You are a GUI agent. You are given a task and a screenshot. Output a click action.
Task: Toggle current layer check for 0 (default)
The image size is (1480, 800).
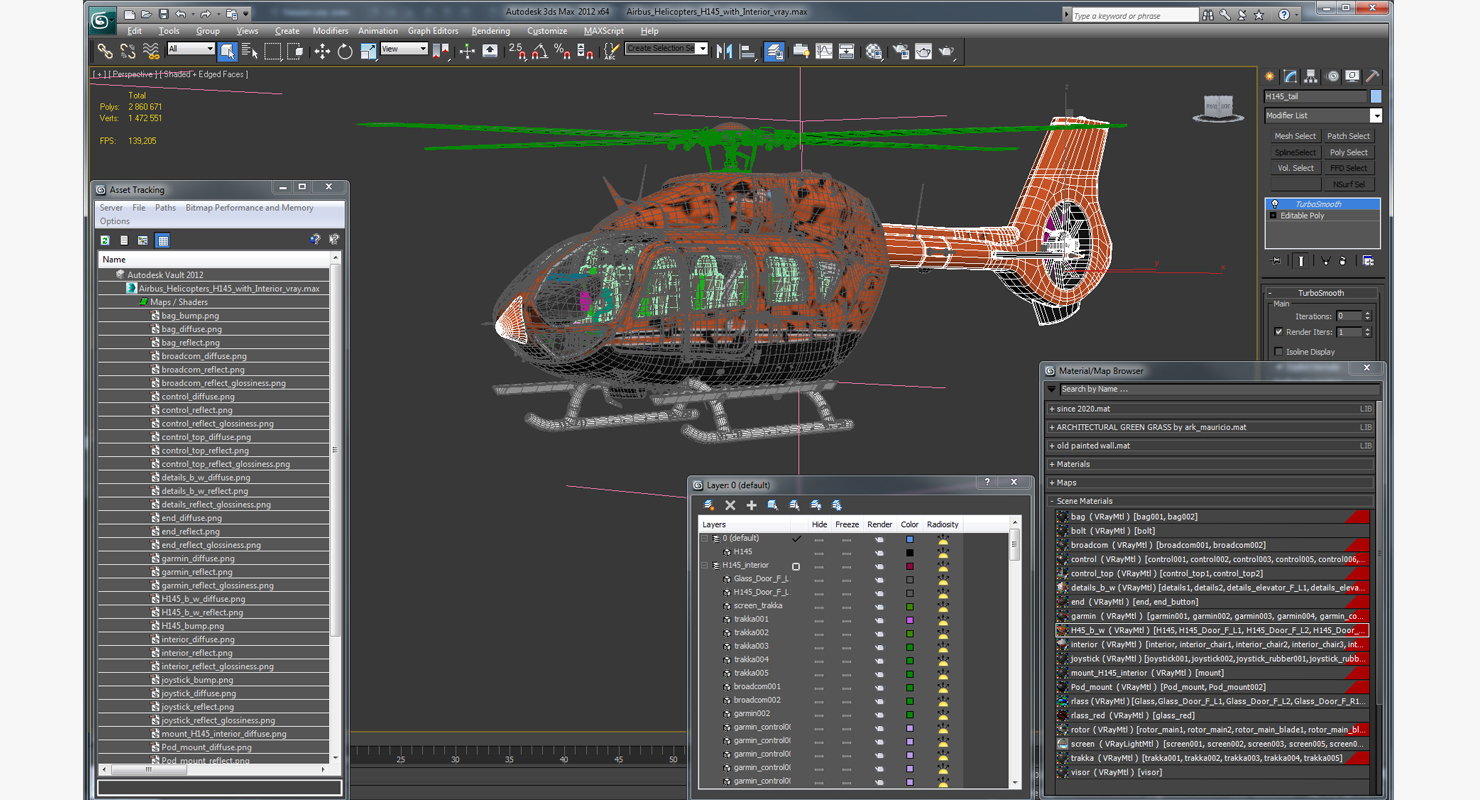pyautogui.click(x=796, y=538)
